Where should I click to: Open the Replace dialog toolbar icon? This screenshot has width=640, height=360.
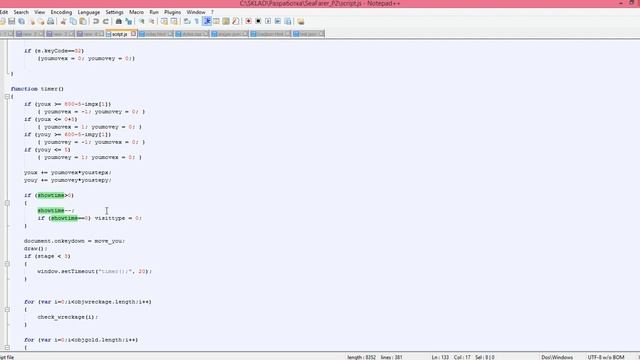[x=129, y=21]
